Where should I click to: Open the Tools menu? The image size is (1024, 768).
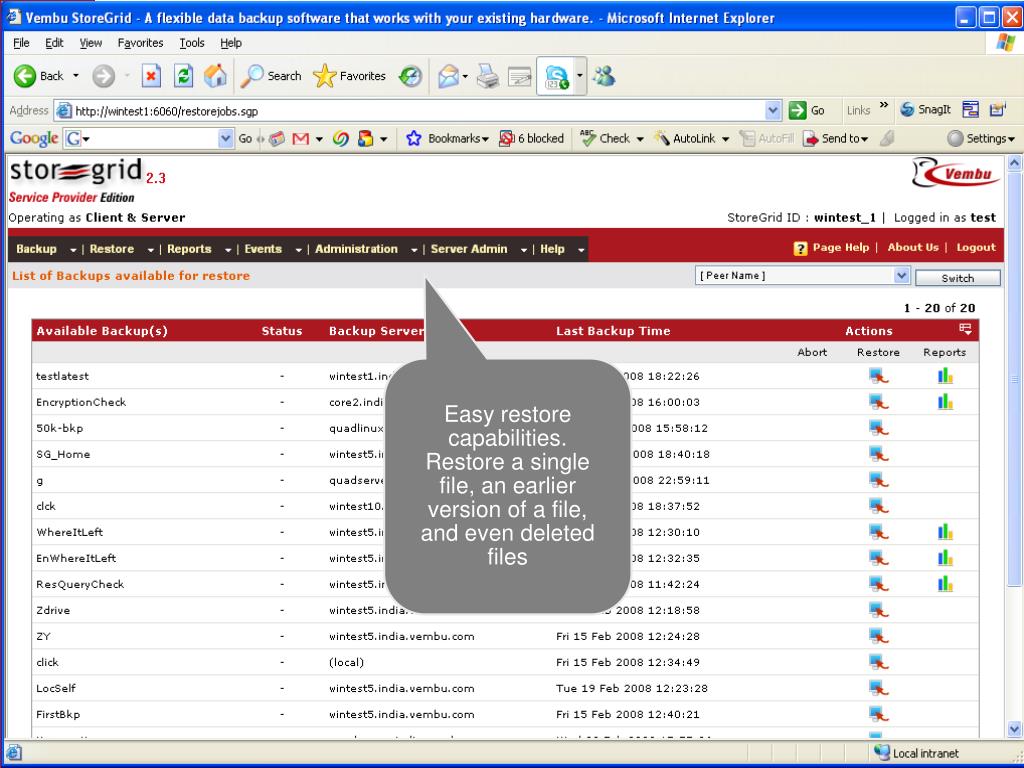pos(192,43)
